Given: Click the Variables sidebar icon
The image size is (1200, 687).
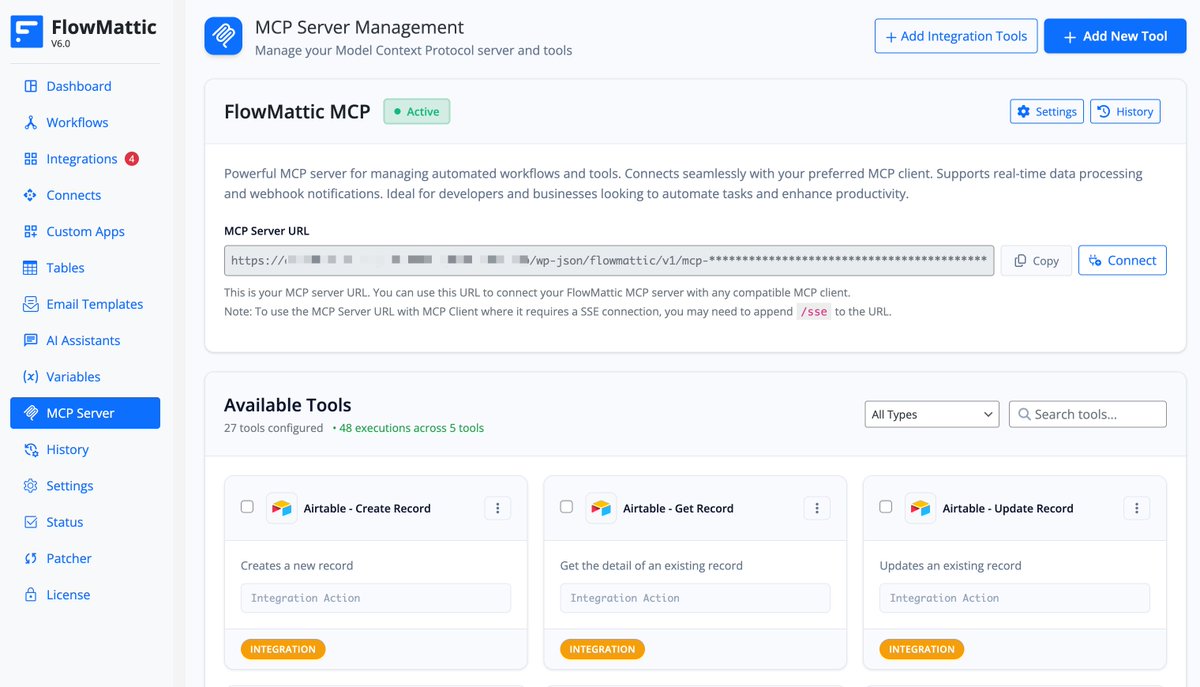Looking at the screenshot, I should (30, 377).
